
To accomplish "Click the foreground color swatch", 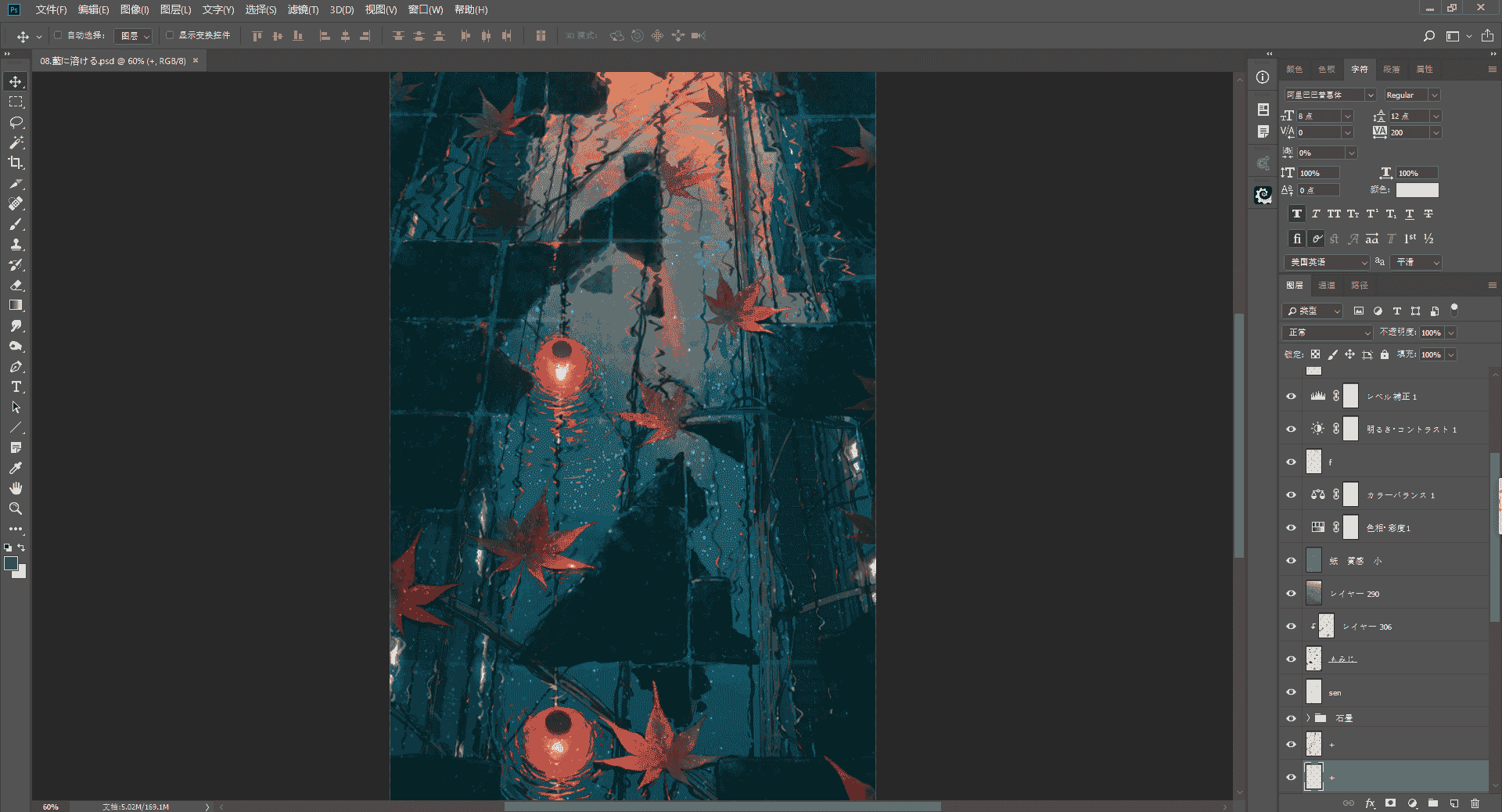I will pyautogui.click(x=11, y=563).
